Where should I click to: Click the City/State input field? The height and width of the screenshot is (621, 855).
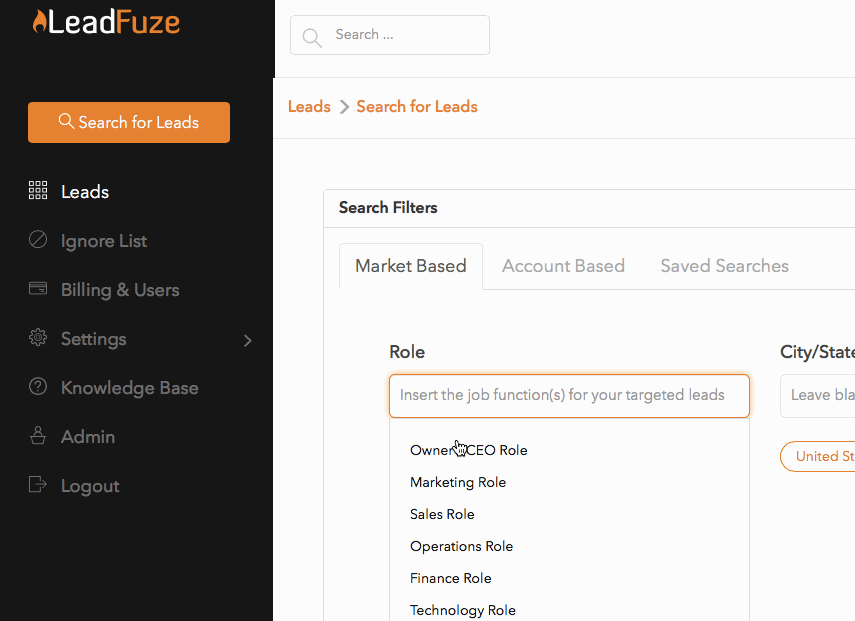(x=817, y=396)
